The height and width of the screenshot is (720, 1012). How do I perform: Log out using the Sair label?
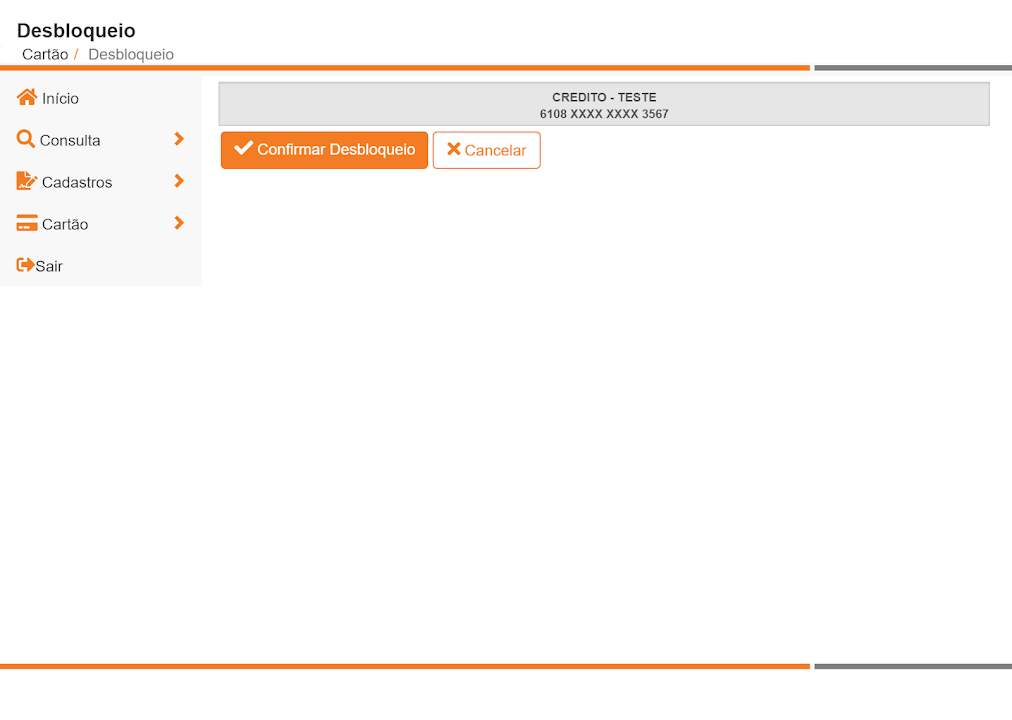[x=49, y=267]
